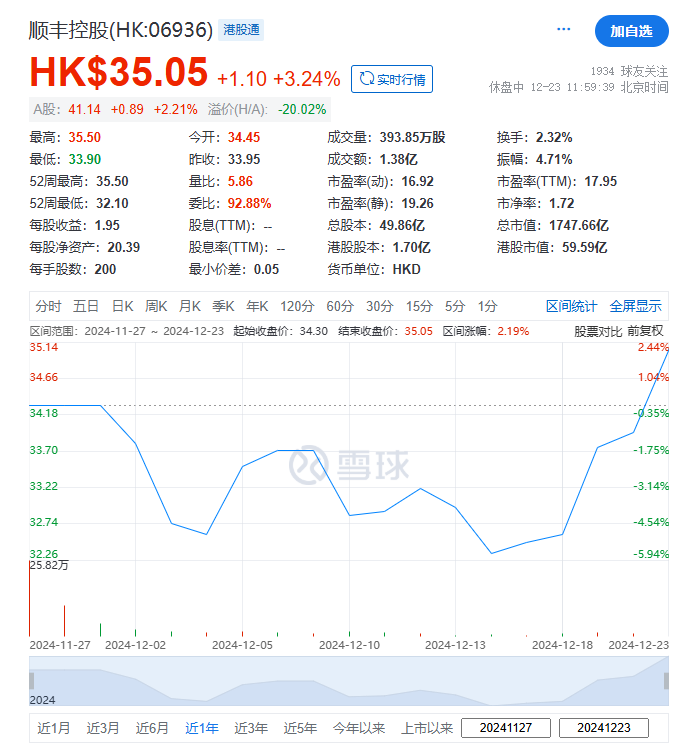
Task: Click the 1934 球友关注 follower count
Action: (629, 72)
